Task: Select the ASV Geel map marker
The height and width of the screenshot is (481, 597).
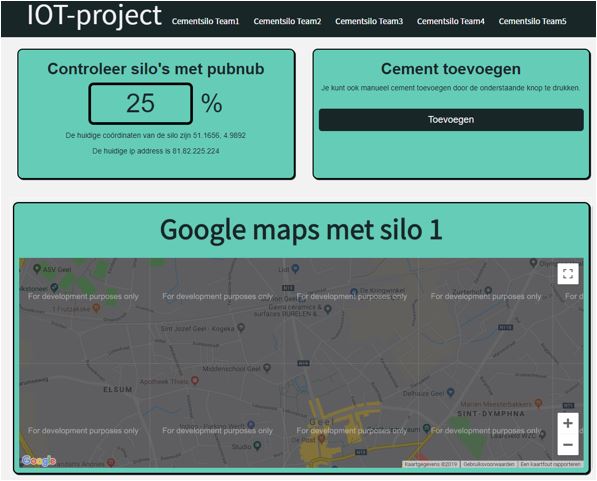Action: [37, 269]
